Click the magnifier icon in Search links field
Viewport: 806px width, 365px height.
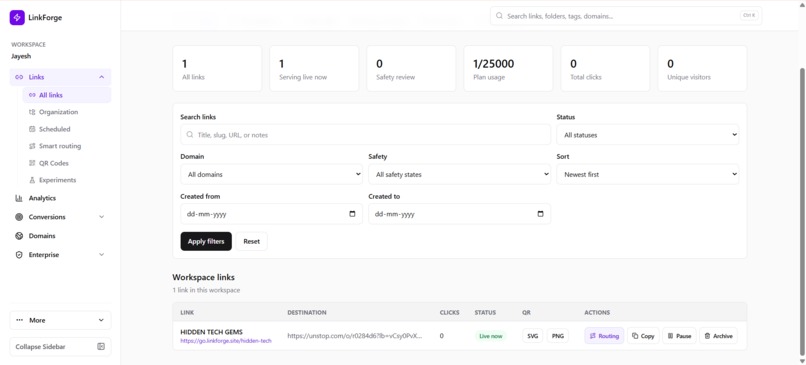tap(190, 135)
